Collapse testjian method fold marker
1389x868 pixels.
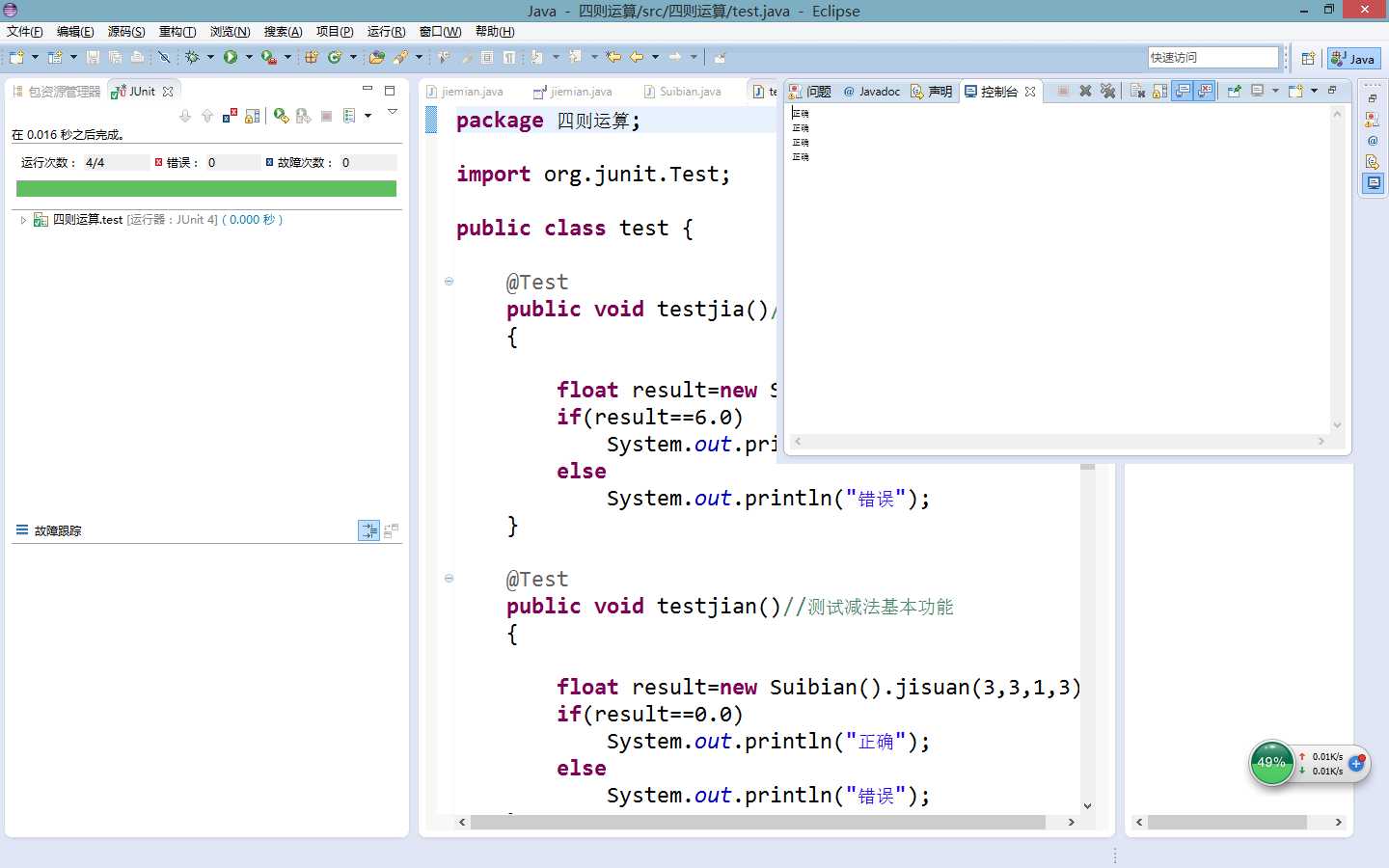(x=449, y=579)
